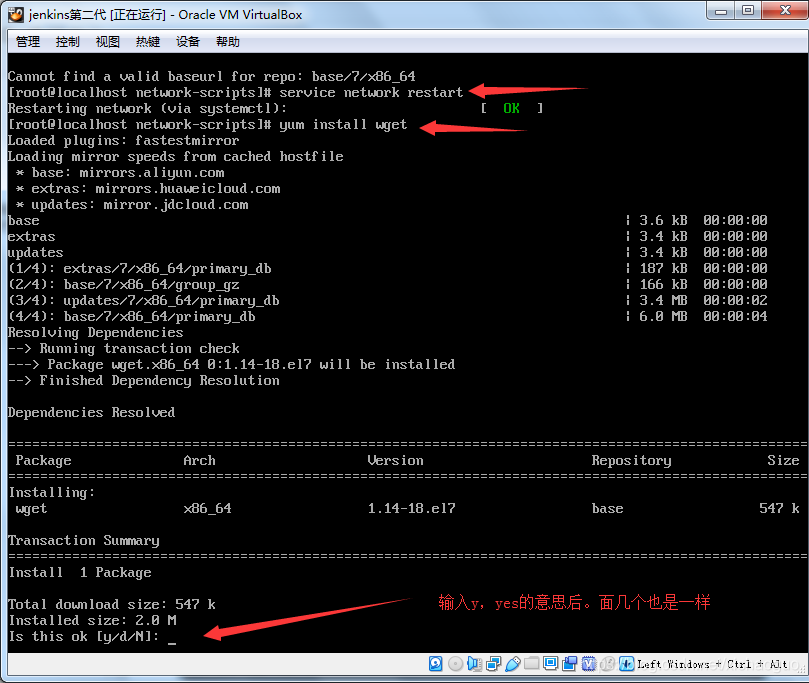
Task: Click the Repository column header
Action: point(632,461)
